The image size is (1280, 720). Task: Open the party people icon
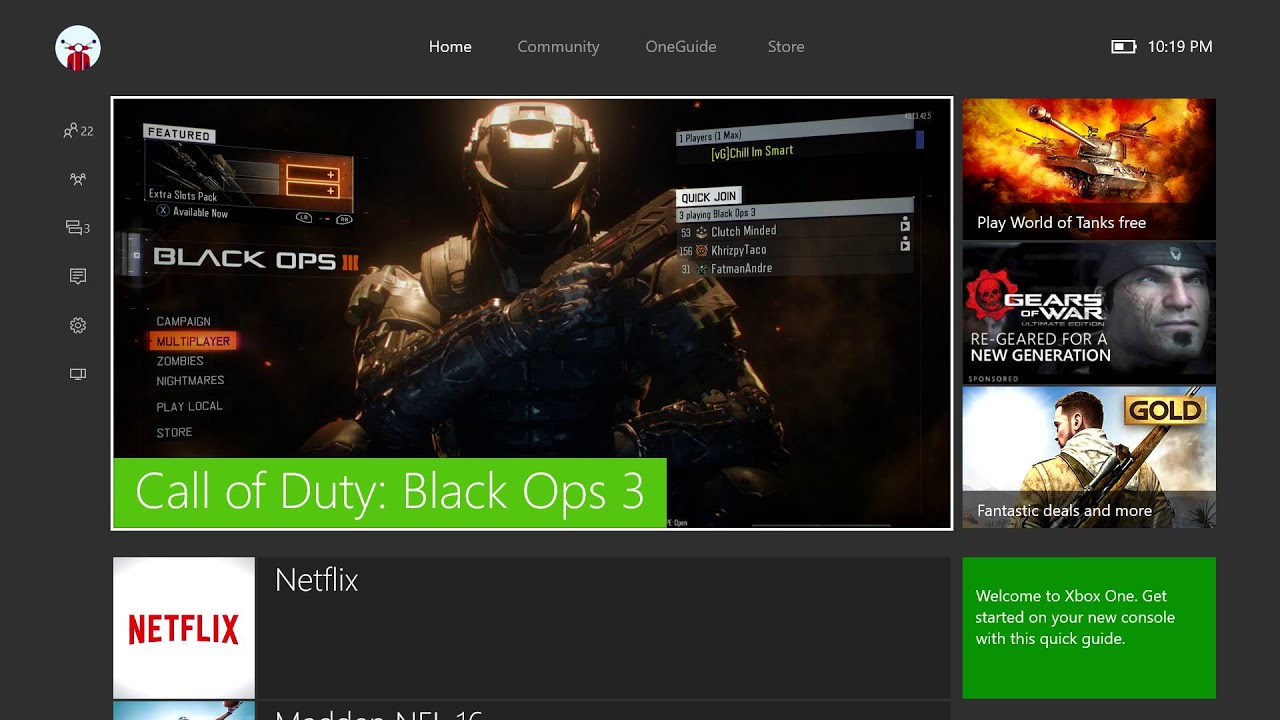coord(78,179)
